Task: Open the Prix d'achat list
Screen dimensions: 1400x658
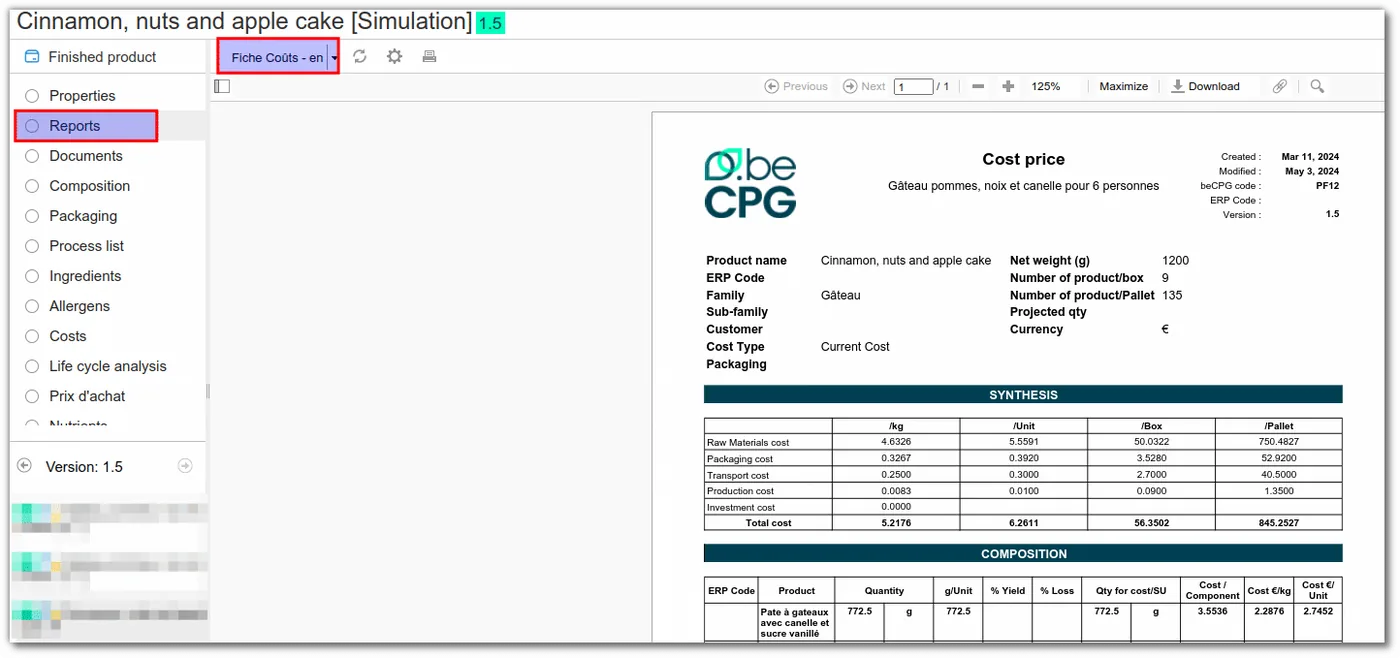Action: (x=87, y=396)
